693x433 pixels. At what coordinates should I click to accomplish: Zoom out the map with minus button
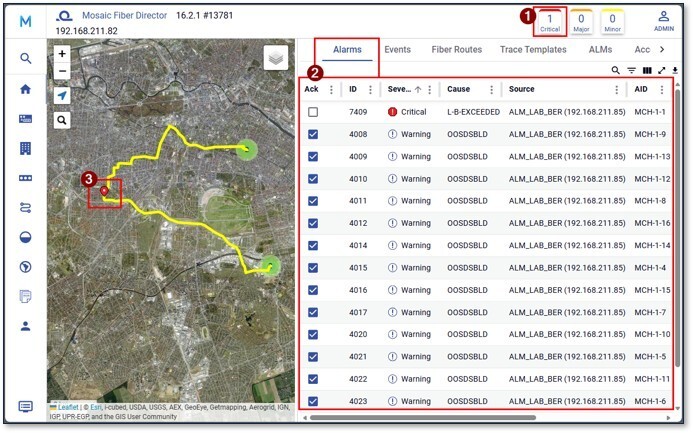coord(62,71)
